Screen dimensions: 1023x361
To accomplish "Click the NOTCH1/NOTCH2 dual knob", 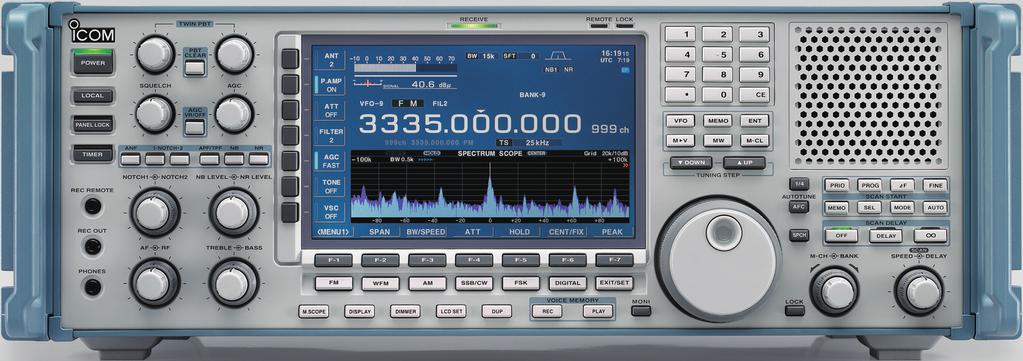I will pos(155,213).
